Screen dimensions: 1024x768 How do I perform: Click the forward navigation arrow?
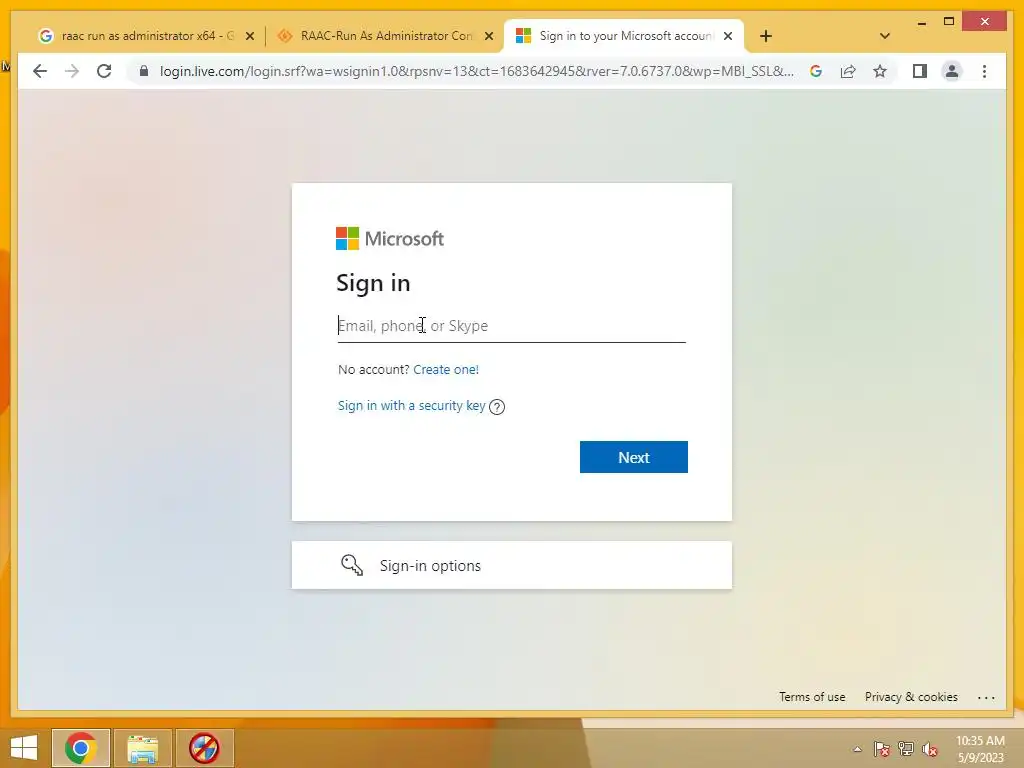click(x=72, y=71)
